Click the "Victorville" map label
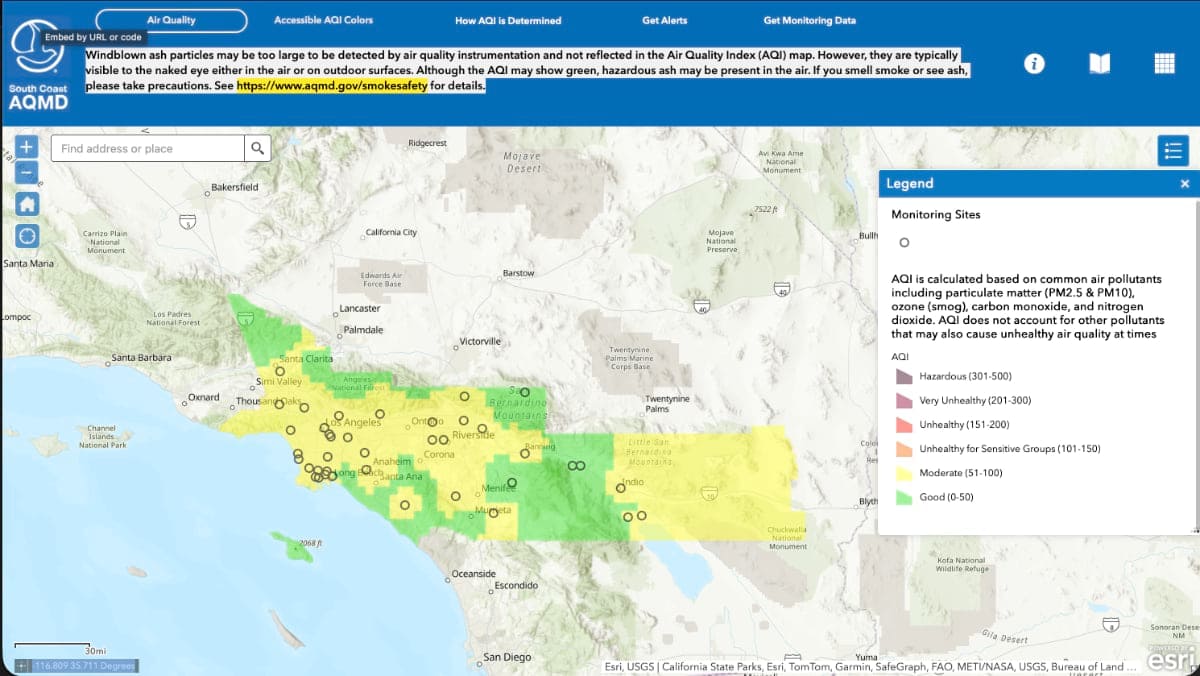This screenshot has height=676, width=1200. (480, 342)
